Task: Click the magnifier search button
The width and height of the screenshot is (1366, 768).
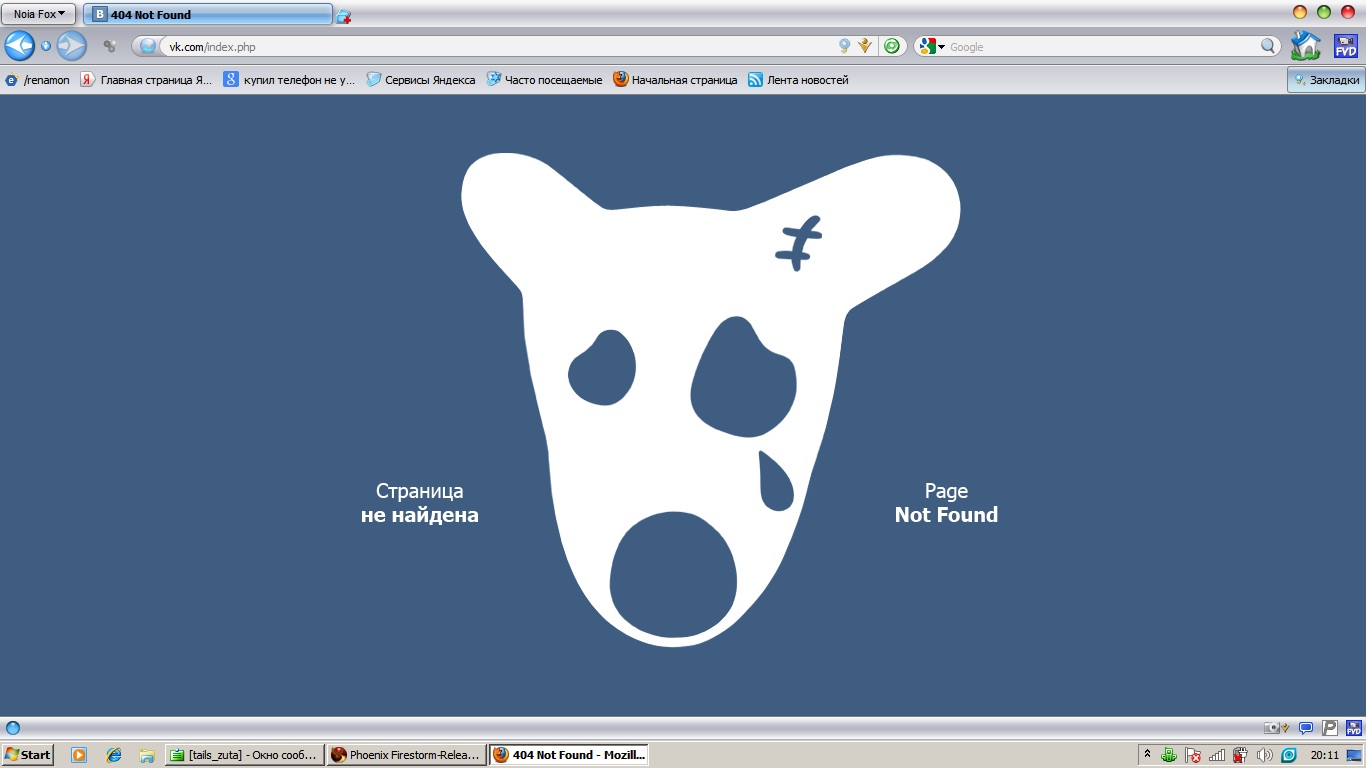Action: [x=1268, y=46]
